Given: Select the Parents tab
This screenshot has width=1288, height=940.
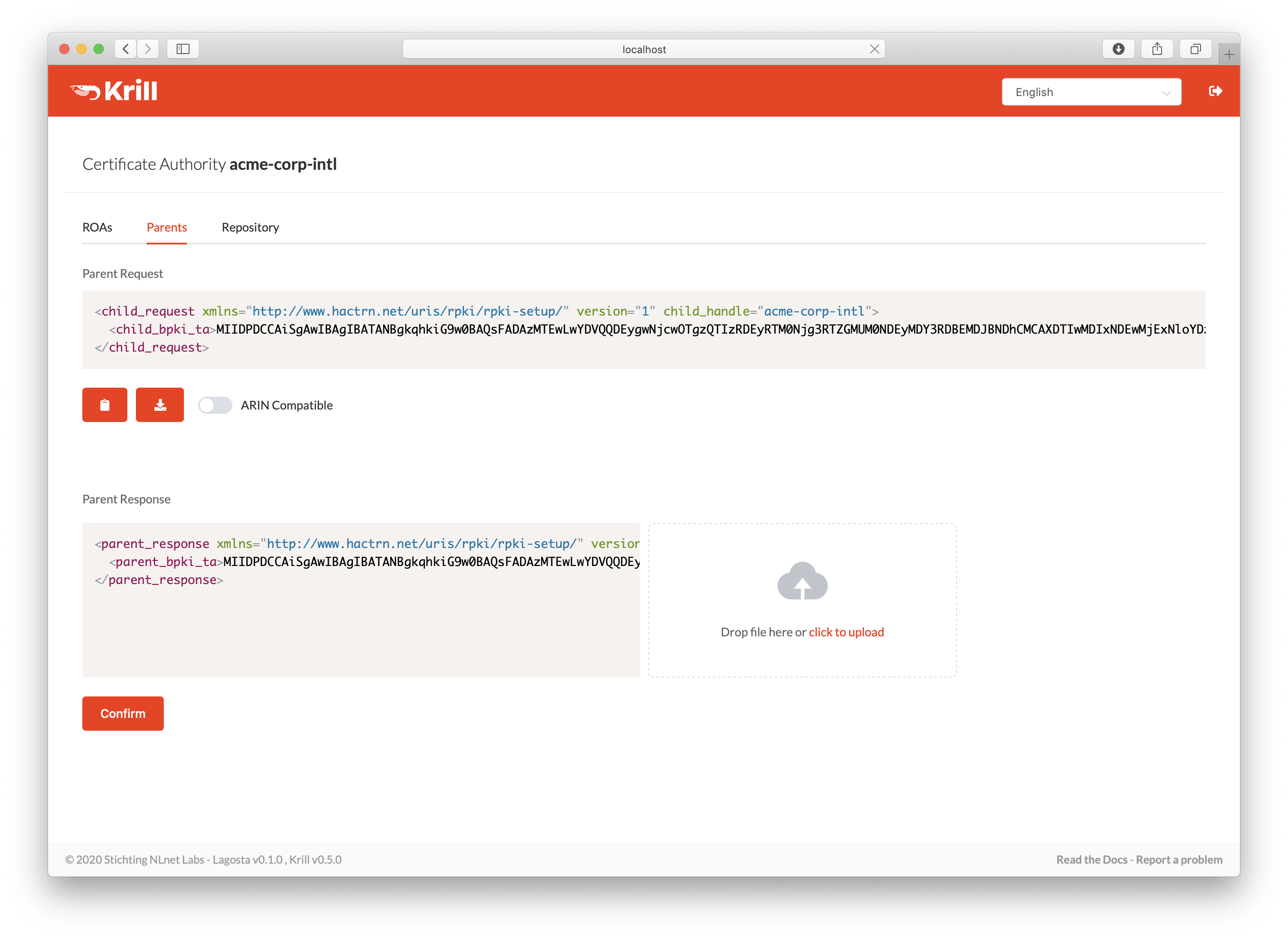Looking at the screenshot, I should coord(167,227).
